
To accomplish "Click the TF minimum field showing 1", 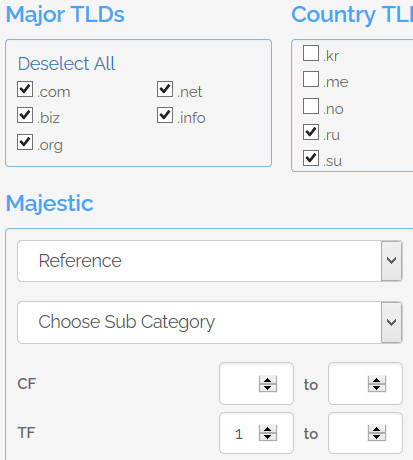I will pyautogui.click(x=256, y=433).
